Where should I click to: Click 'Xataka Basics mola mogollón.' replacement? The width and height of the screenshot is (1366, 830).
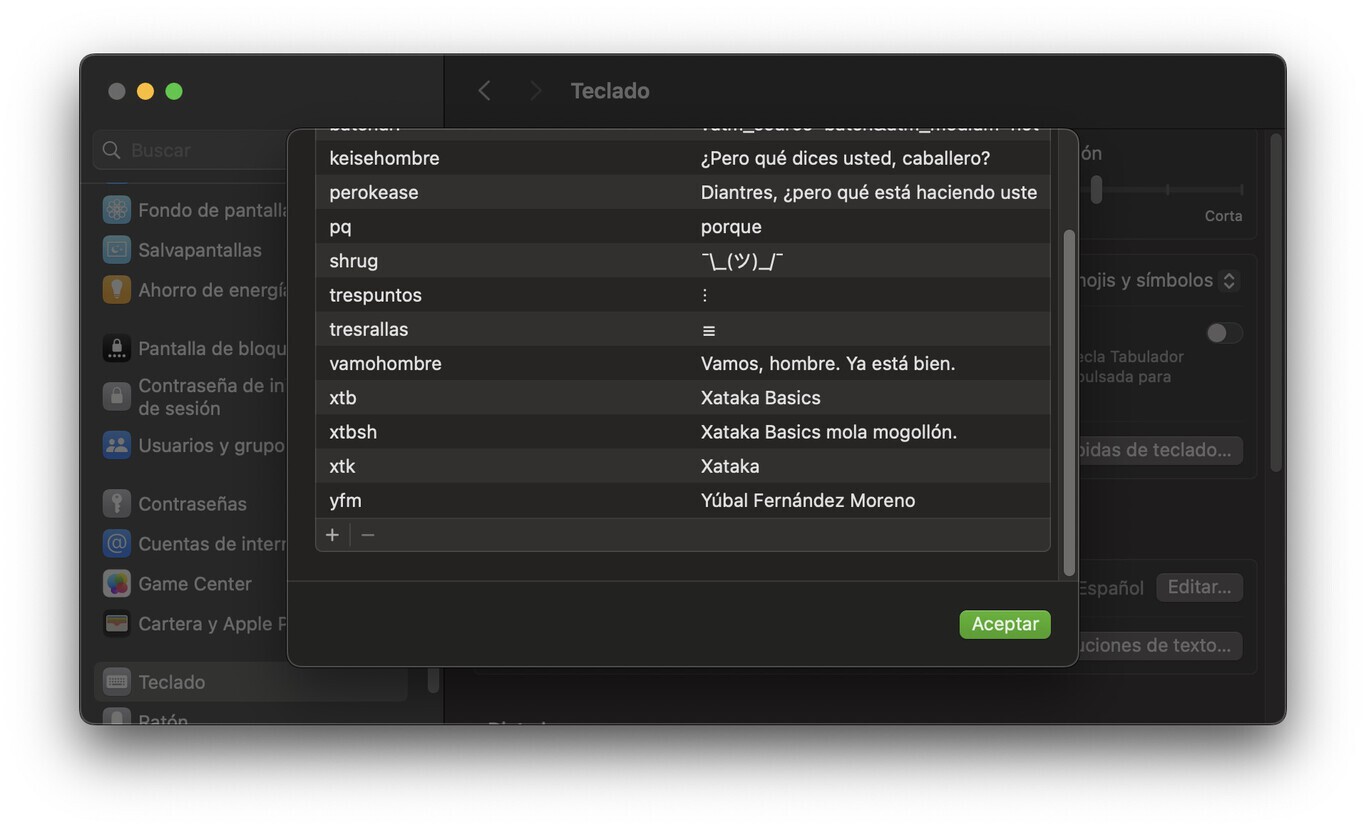pyautogui.click(x=829, y=432)
